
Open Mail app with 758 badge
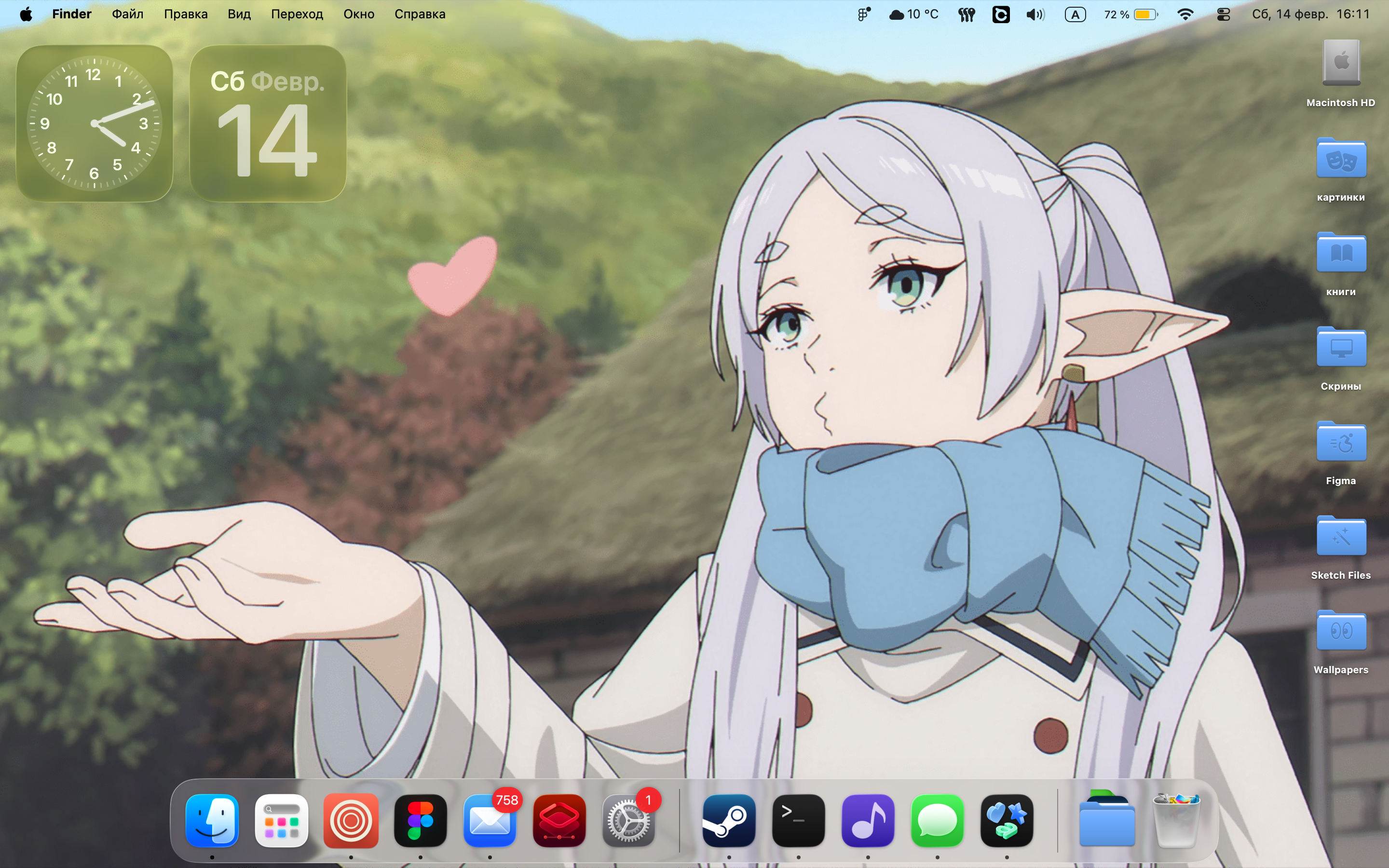[490, 821]
